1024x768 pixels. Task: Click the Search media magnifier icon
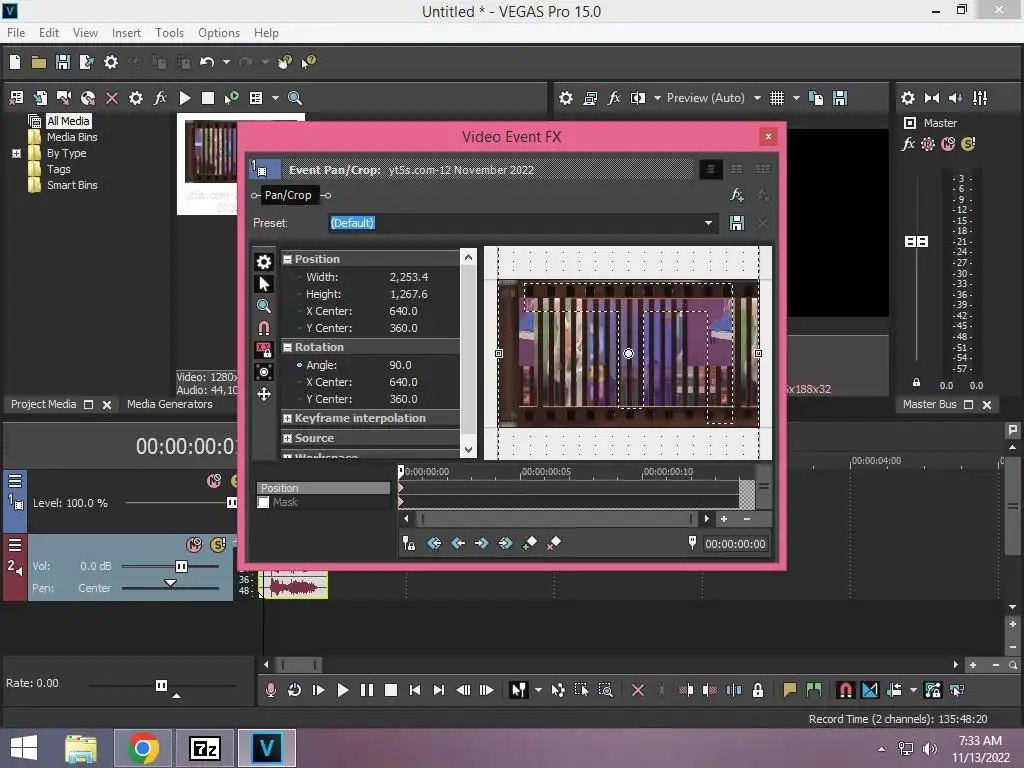tap(295, 98)
